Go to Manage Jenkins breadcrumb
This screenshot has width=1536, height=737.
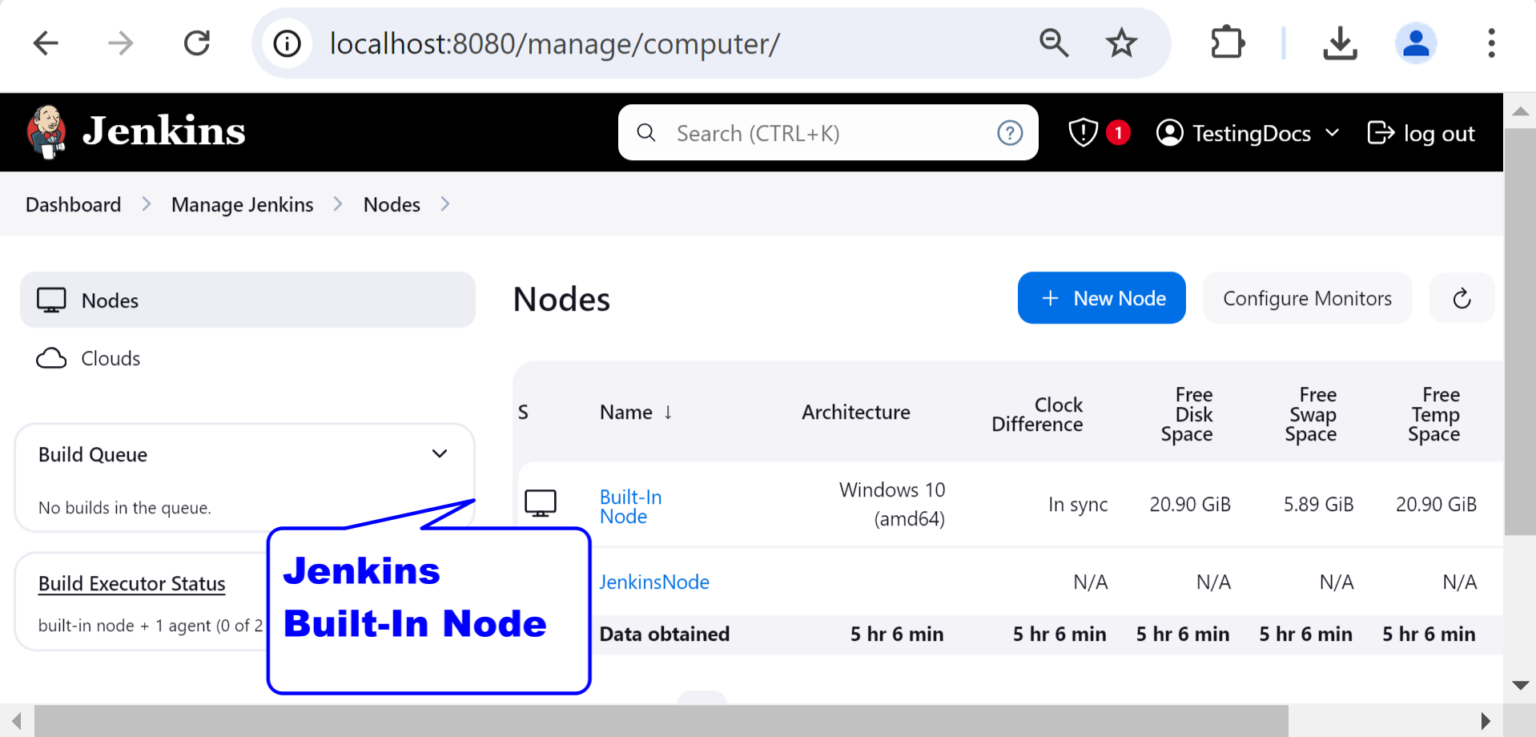point(242,204)
